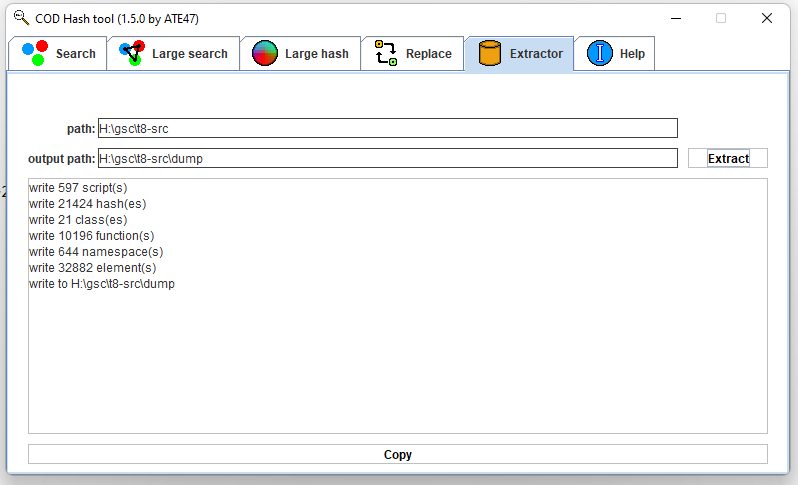This screenshot has width=798, height=485.
Task: Click the line 'write 644 namespace(s)'
Action: 96,252
